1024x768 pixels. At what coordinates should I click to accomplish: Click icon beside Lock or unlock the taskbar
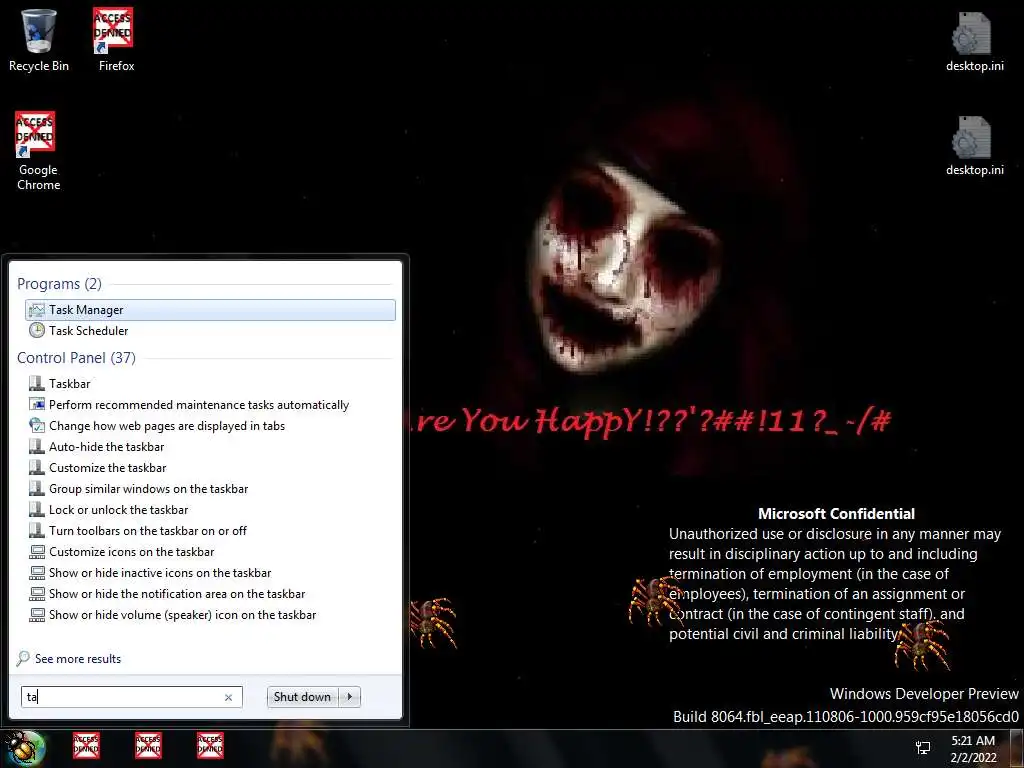(37, 509)
